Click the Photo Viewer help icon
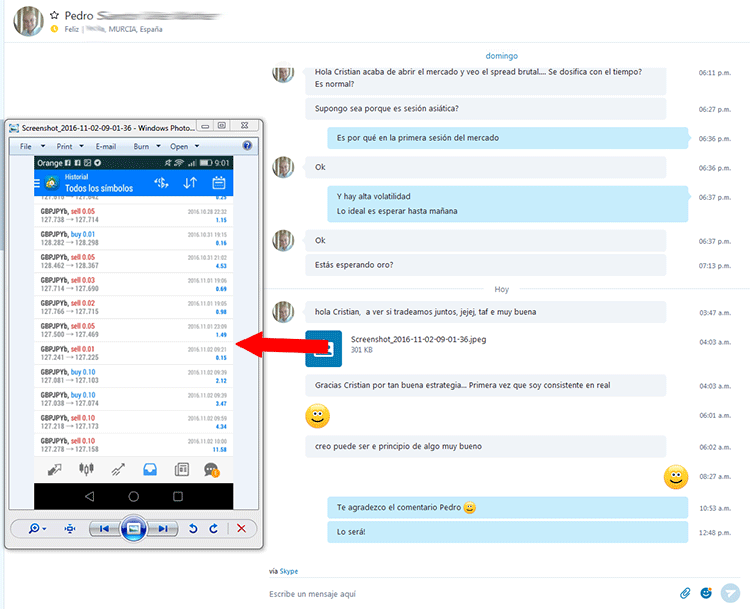This screenshot has width=750, height=609. pos(247,146)
